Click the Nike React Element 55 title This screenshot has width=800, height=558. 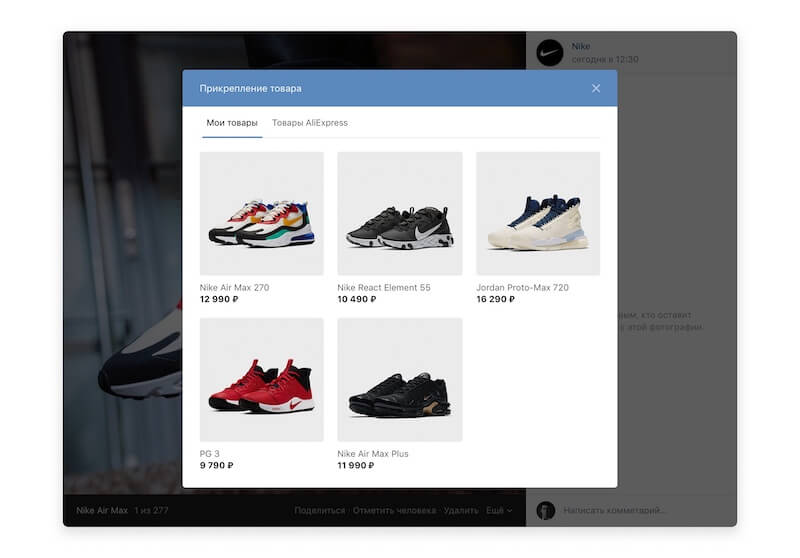tap(384, 288)
